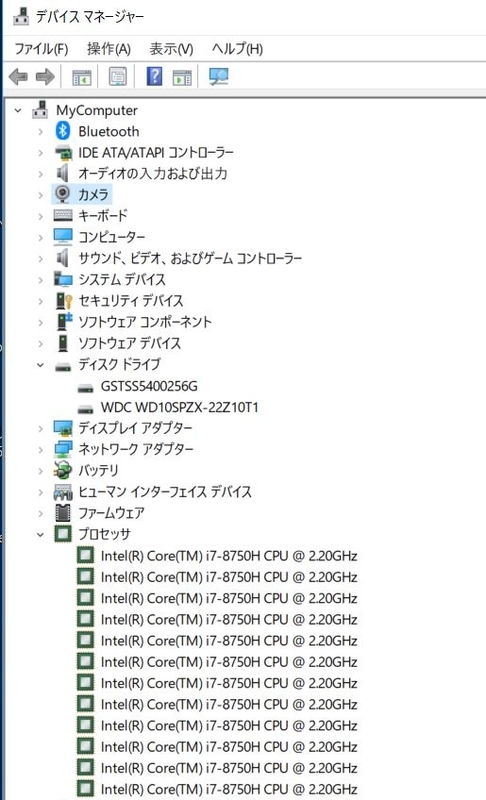
Task: Click the GSTSS5400256G drive icon
Action: tap(85, 388)
